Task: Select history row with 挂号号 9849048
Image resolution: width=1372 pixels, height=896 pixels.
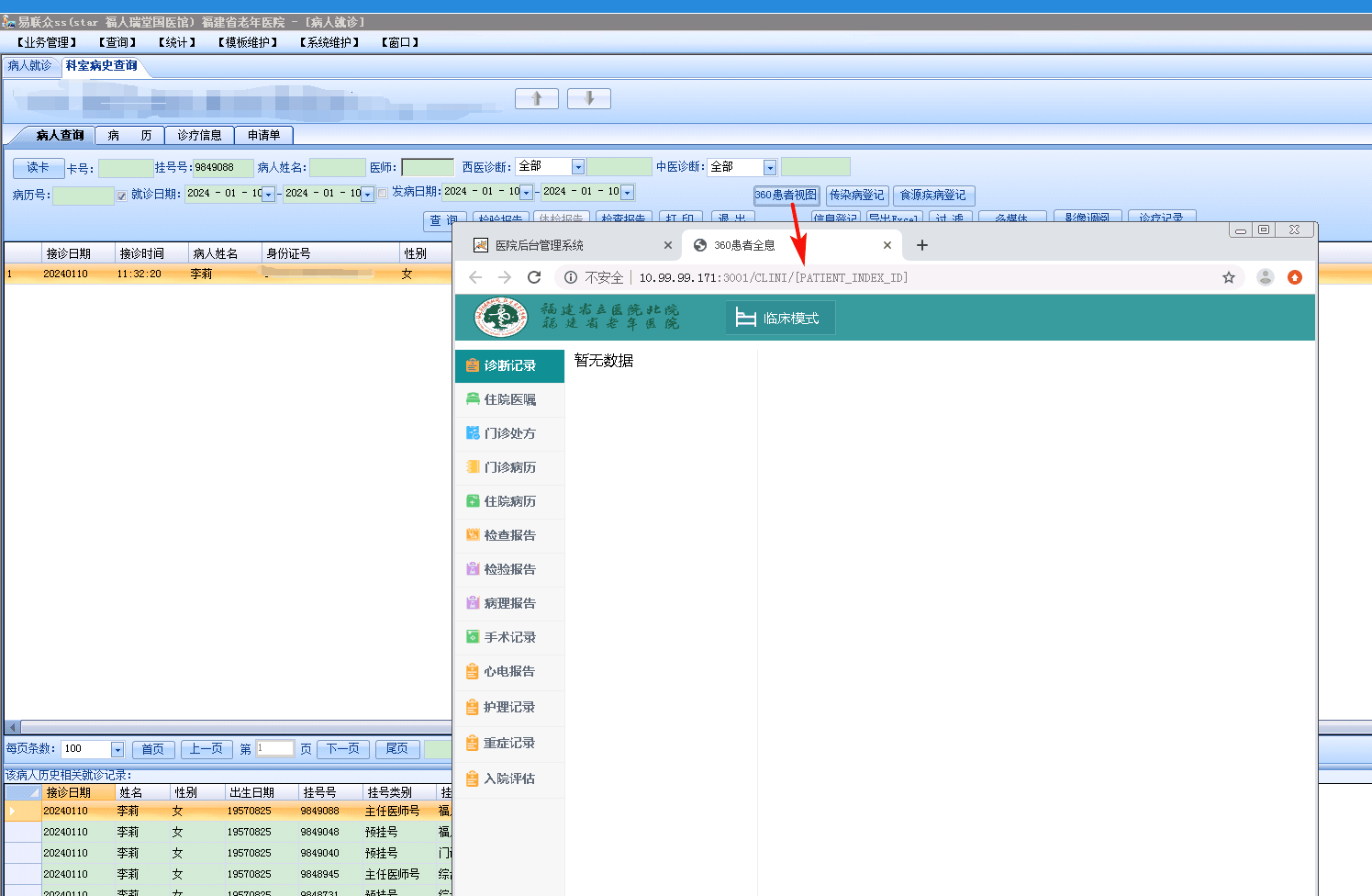Action: pos(229,832)
